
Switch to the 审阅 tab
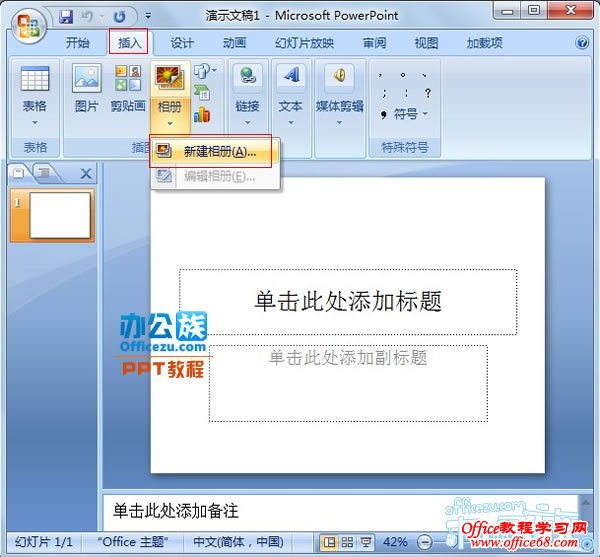point(374,42)
